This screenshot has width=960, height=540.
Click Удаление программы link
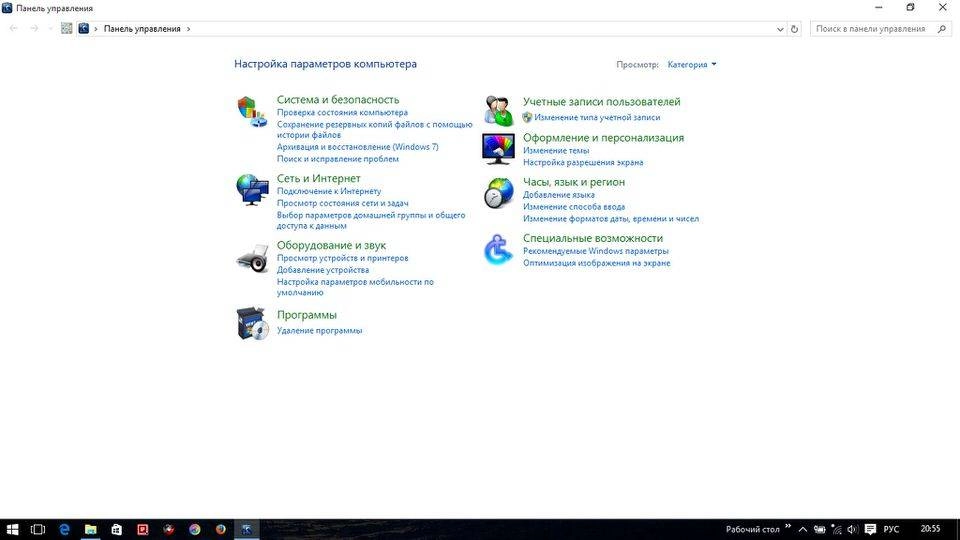[320, 331]
